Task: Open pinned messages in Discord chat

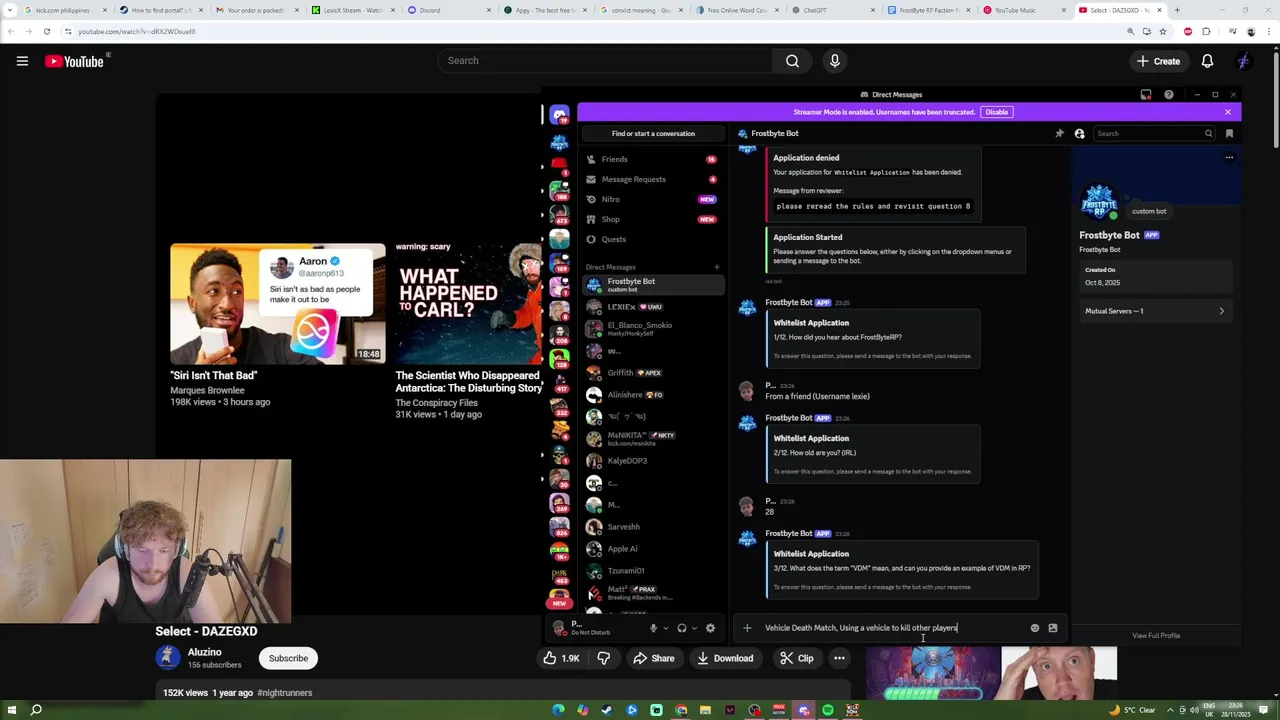Action: tap(1059, 133)
